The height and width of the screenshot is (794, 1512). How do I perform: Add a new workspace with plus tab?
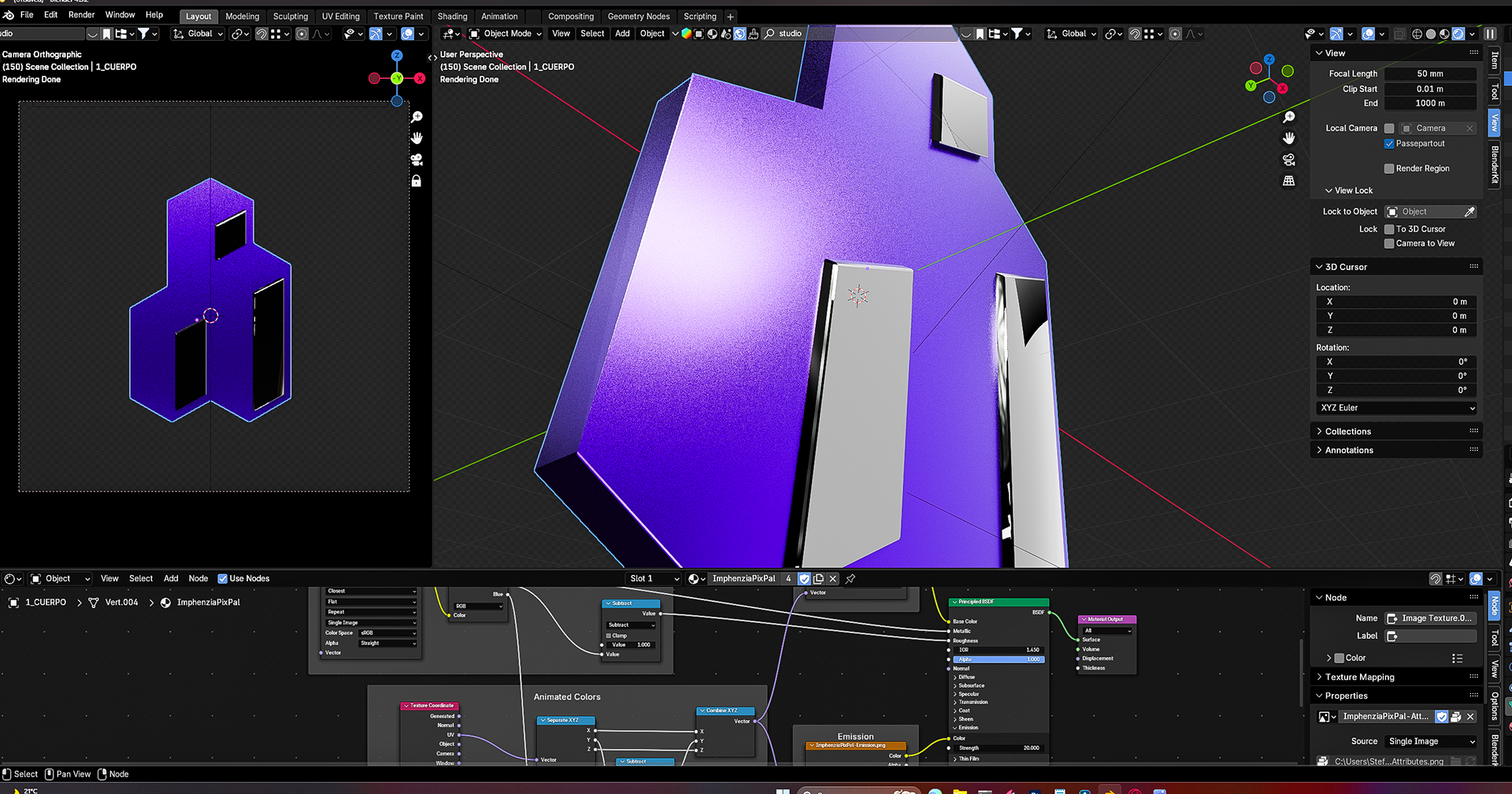[730, 17]
